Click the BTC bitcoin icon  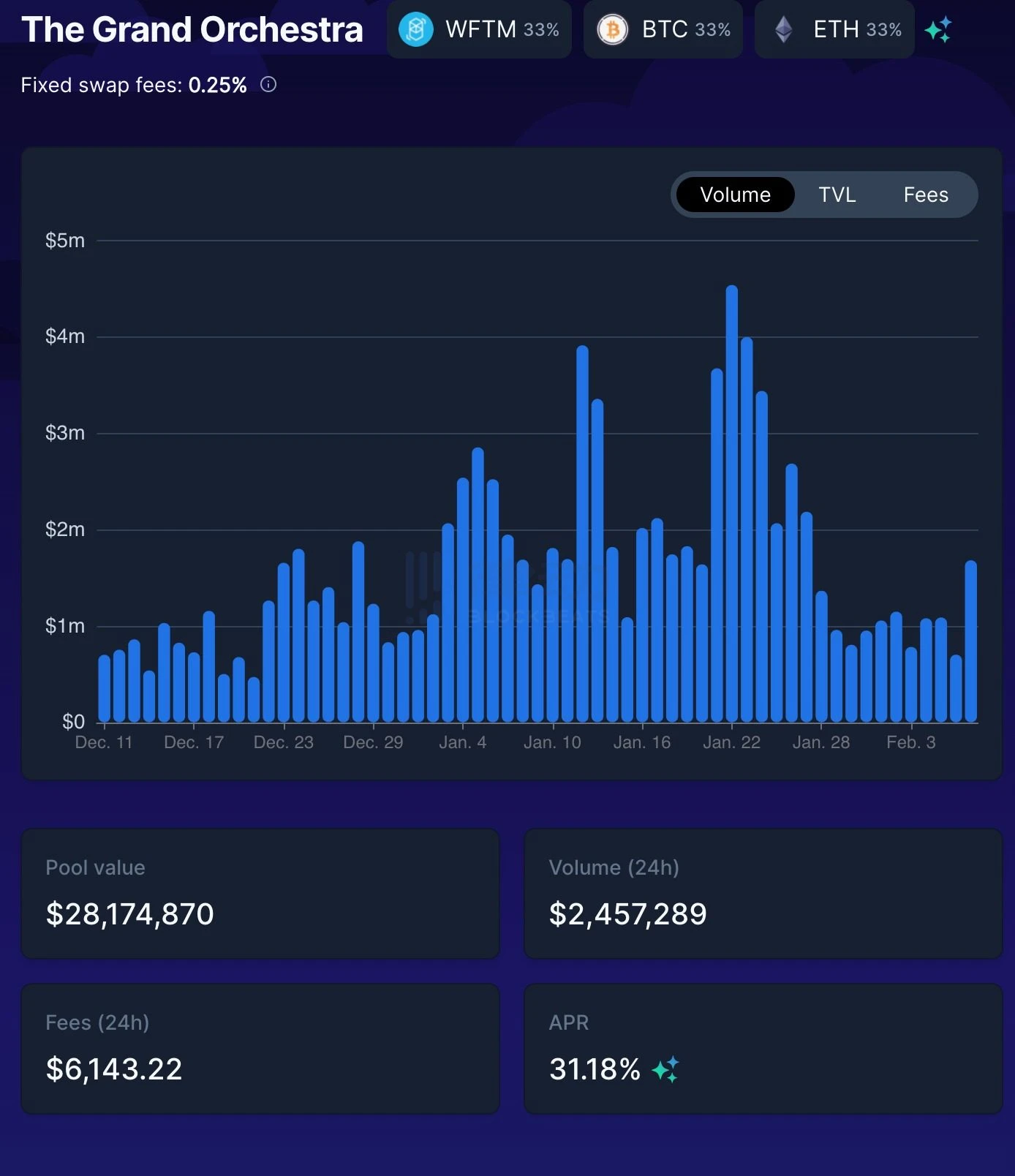click(613, 29)
